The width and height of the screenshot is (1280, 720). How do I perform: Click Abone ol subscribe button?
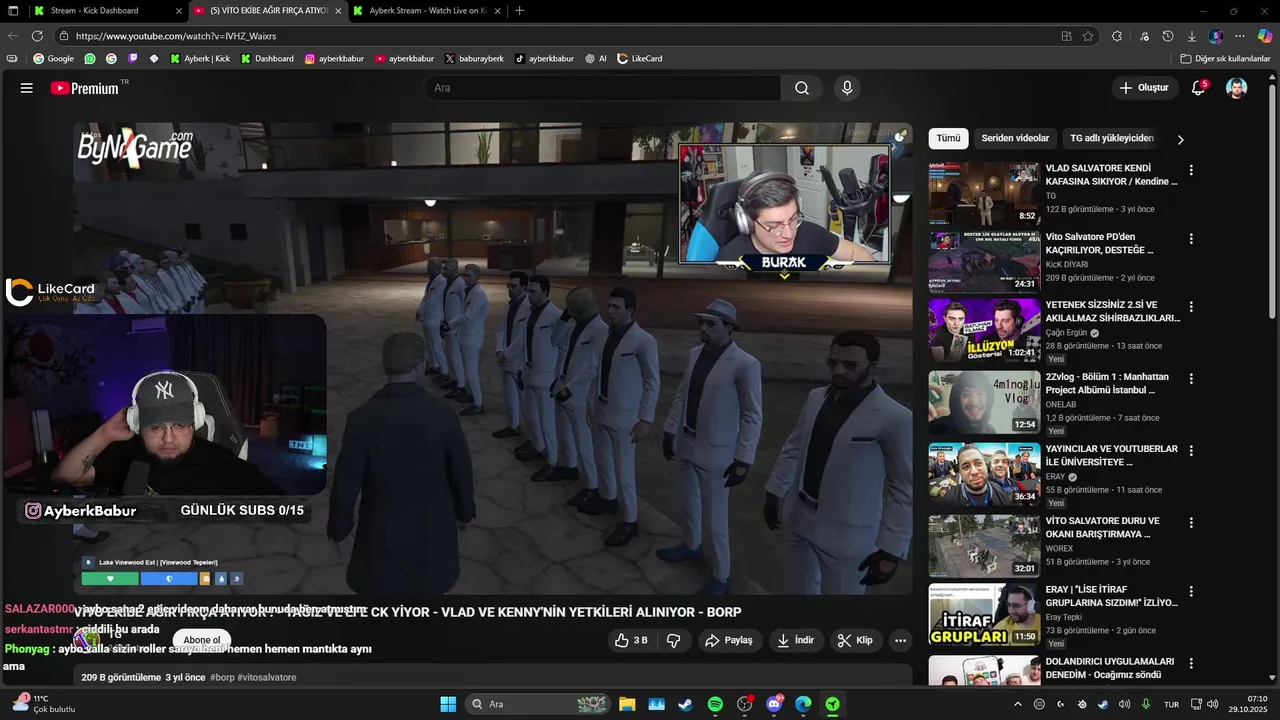202,640
